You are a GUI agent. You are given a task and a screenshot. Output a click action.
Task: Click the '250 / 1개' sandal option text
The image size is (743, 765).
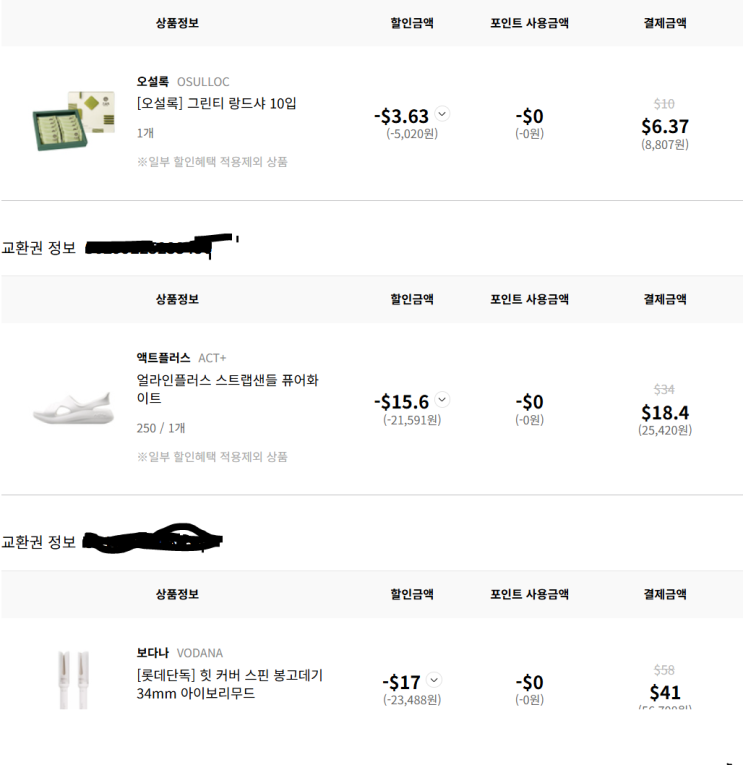pos(161,428)
